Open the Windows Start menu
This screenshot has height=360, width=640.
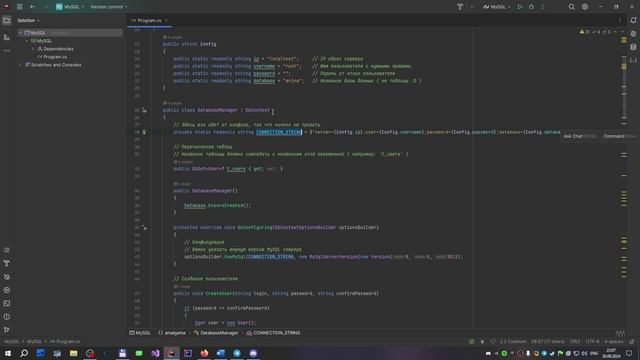point(8,353)
